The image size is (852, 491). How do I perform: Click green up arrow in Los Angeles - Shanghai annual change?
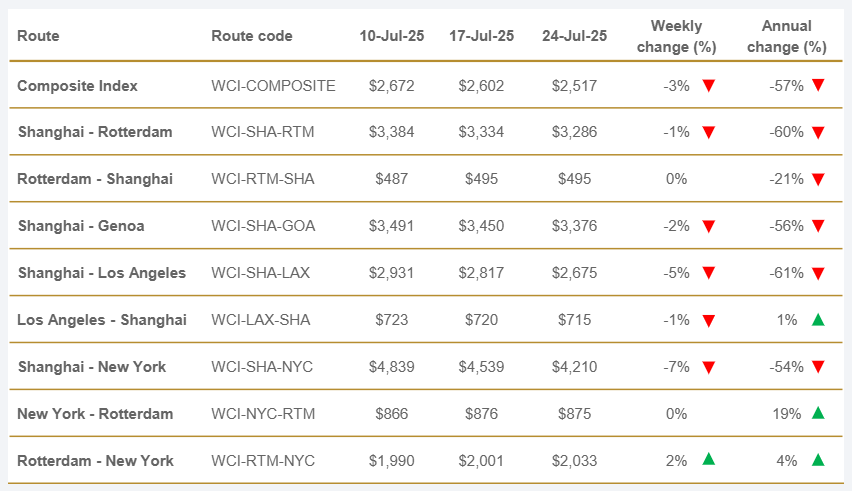[x=817, y=320]
